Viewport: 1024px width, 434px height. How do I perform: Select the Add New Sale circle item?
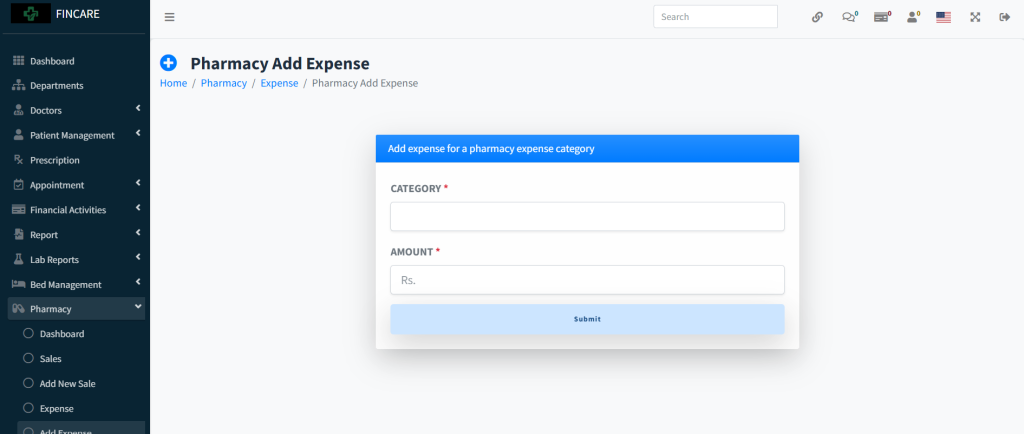tap(67, 383)
